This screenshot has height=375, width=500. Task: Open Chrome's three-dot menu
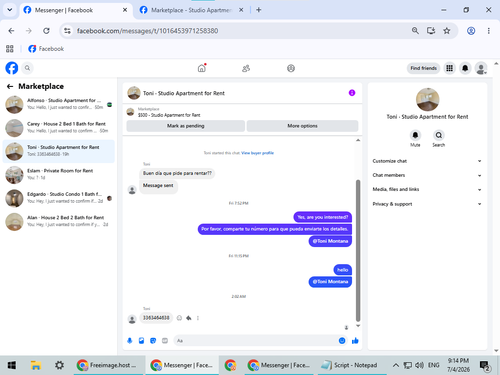click(489, 31)
